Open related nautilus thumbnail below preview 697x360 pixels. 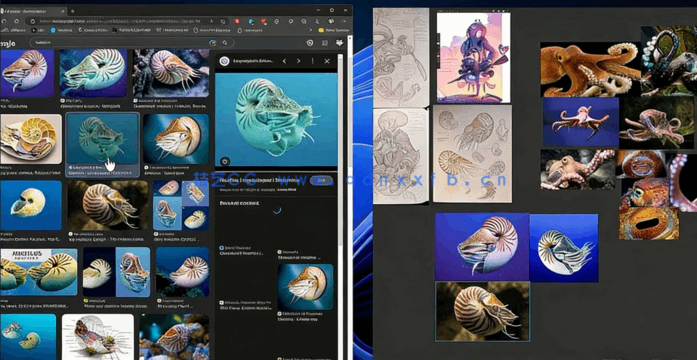pos(305,287)
